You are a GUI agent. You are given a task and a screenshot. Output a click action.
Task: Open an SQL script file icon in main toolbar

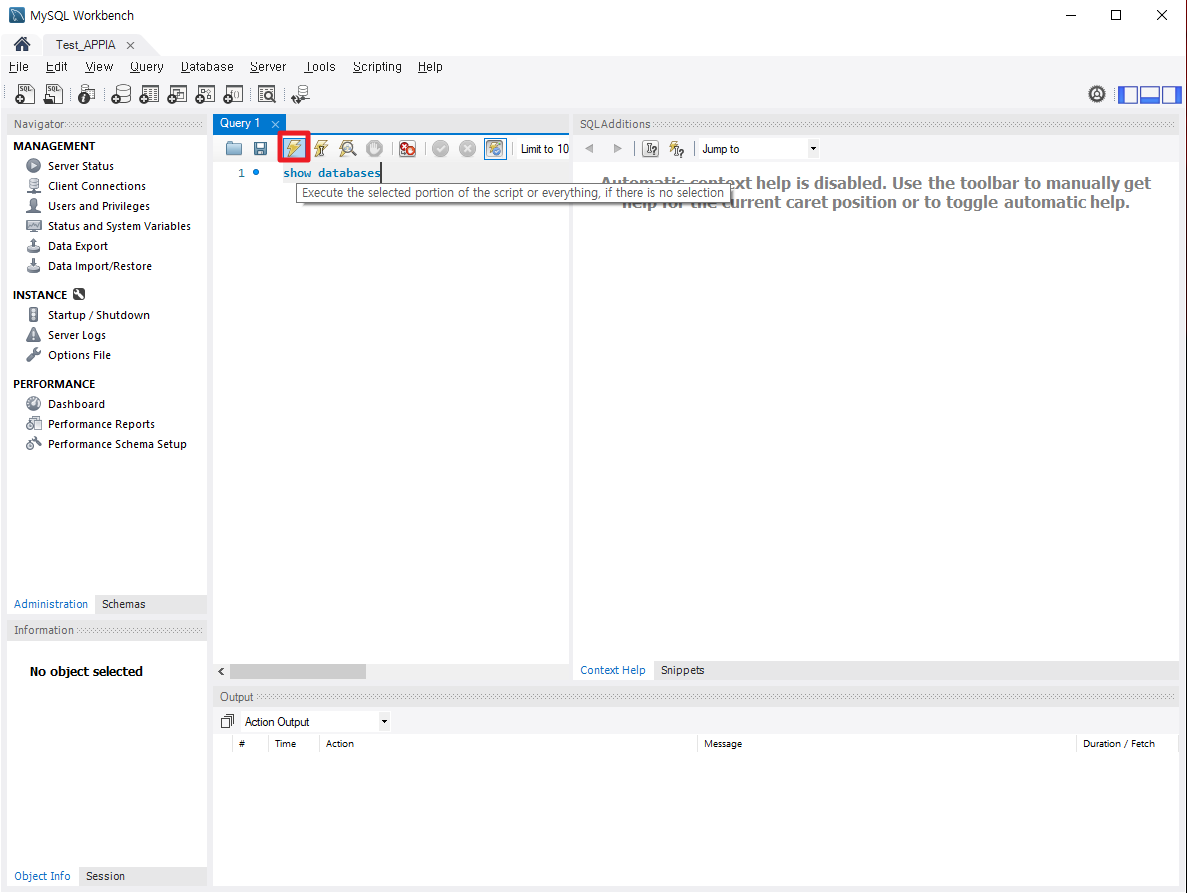coord(53,94)
